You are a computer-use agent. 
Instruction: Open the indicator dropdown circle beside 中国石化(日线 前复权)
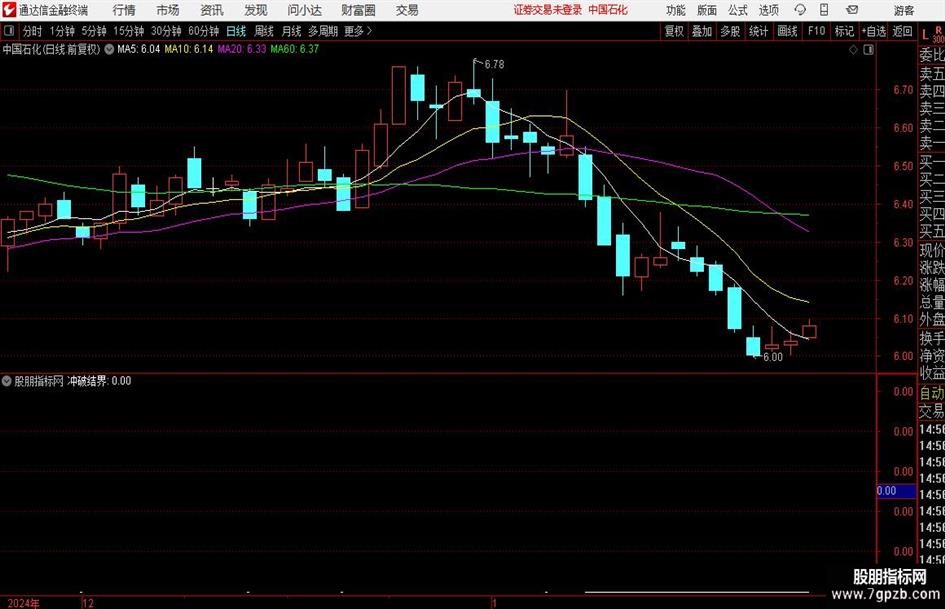(x=109, y=49)
